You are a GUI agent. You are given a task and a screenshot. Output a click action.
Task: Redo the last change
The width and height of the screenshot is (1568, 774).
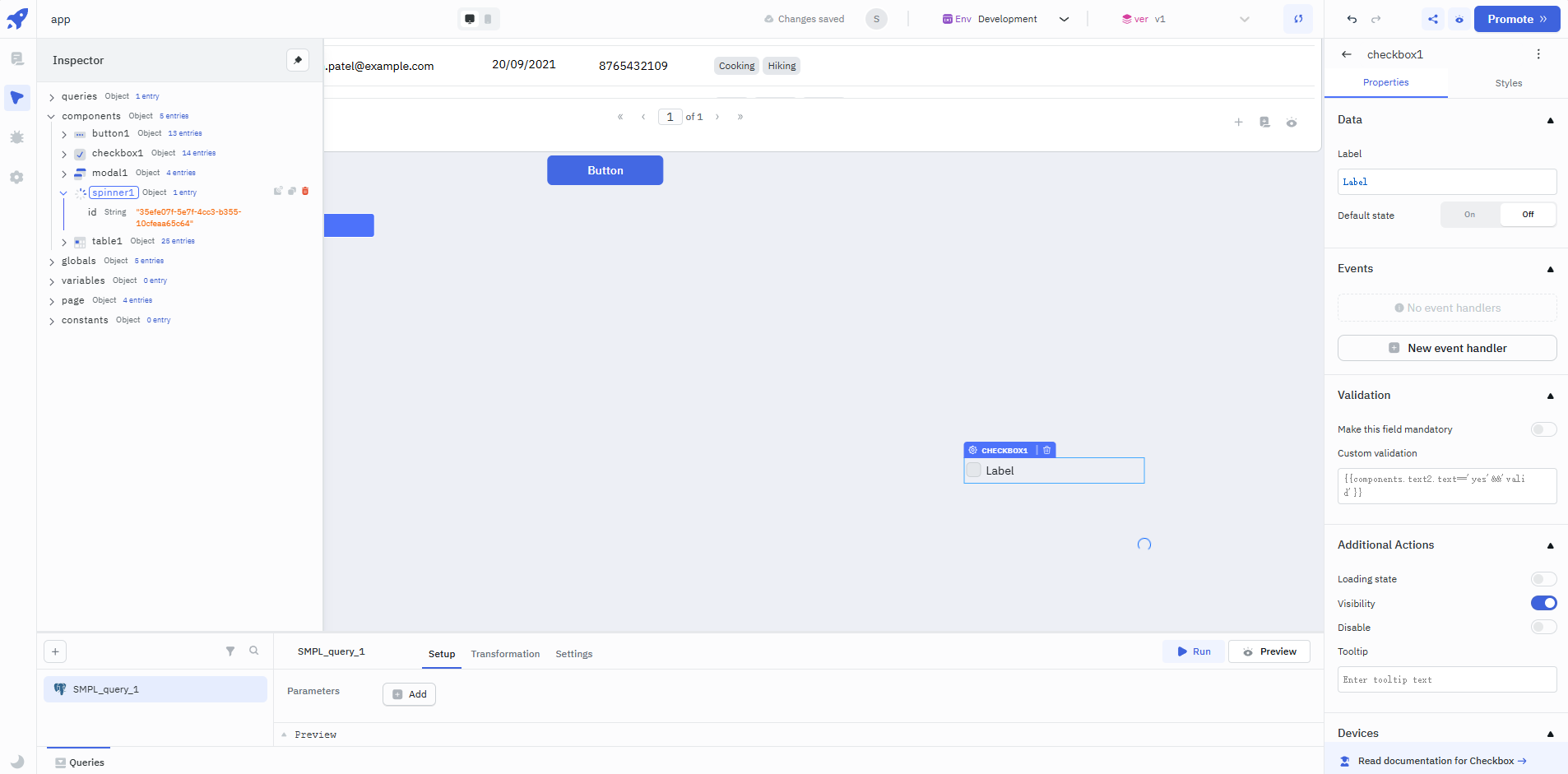pos(1376,19)
